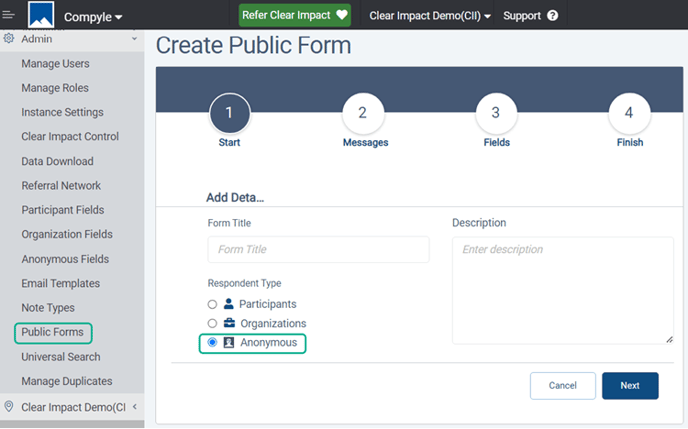Viewport: 688px width, 429px height.
Task: Open Anonymous Fields
Action: [65, 259]
